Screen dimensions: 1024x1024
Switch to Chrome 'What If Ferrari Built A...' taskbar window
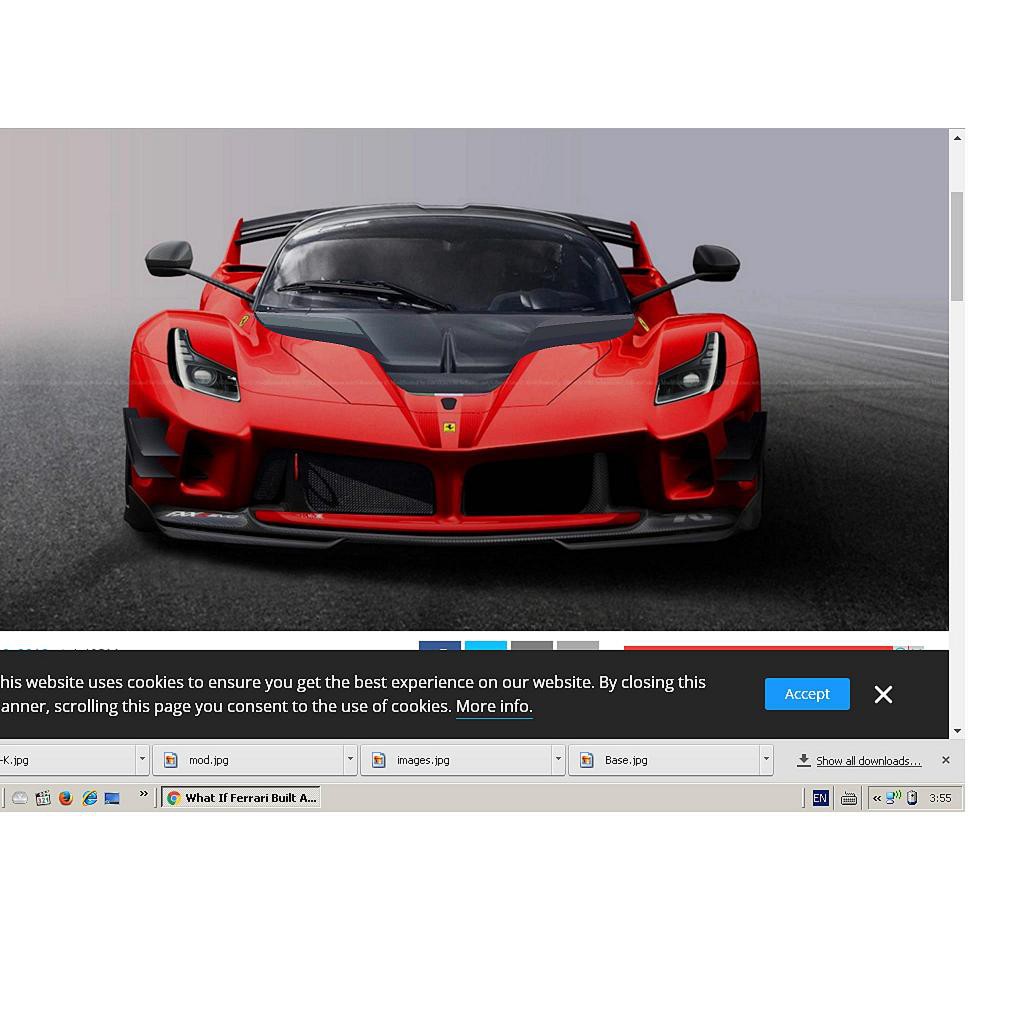241,798
